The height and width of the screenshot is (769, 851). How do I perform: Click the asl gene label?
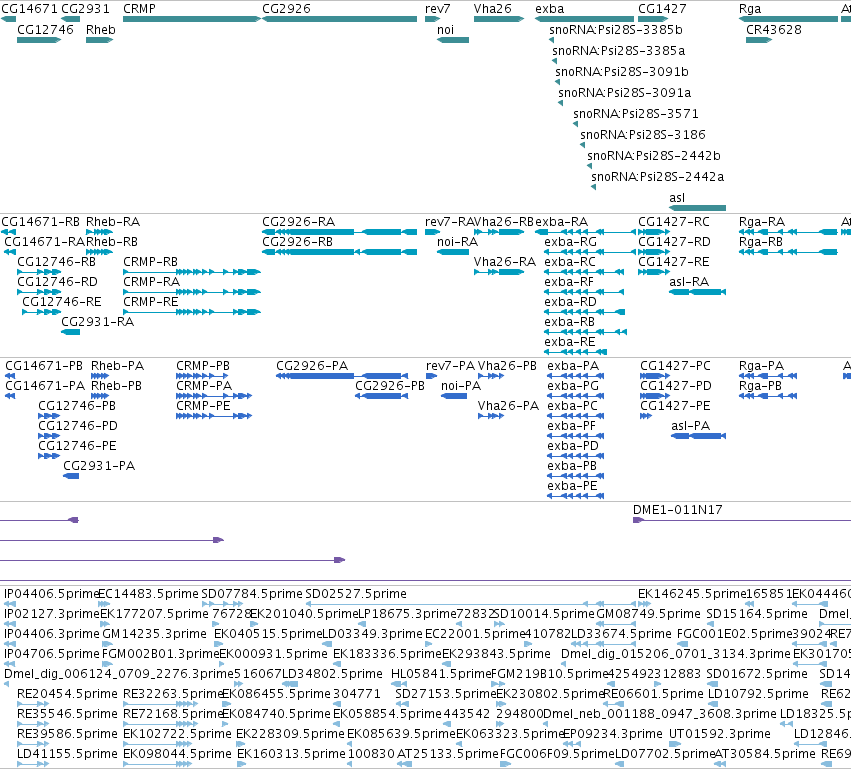click(677, 198)
